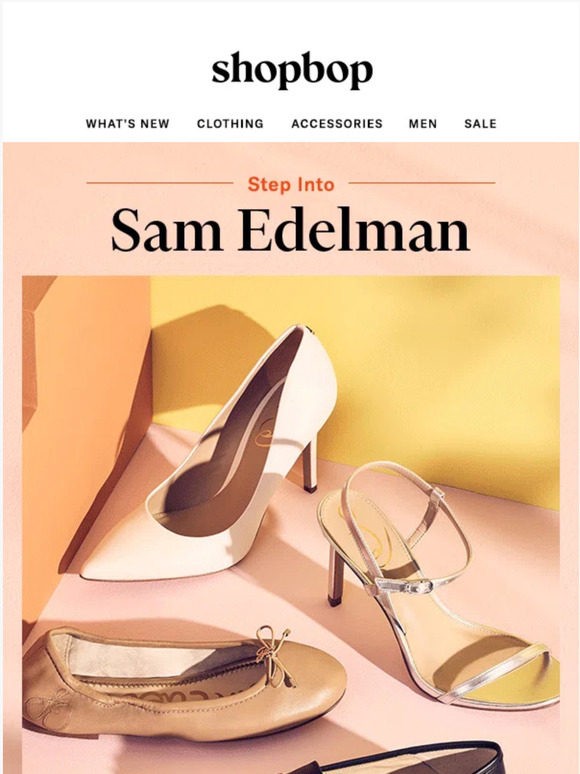Click the Sam Edelman headline

point(290,230)
